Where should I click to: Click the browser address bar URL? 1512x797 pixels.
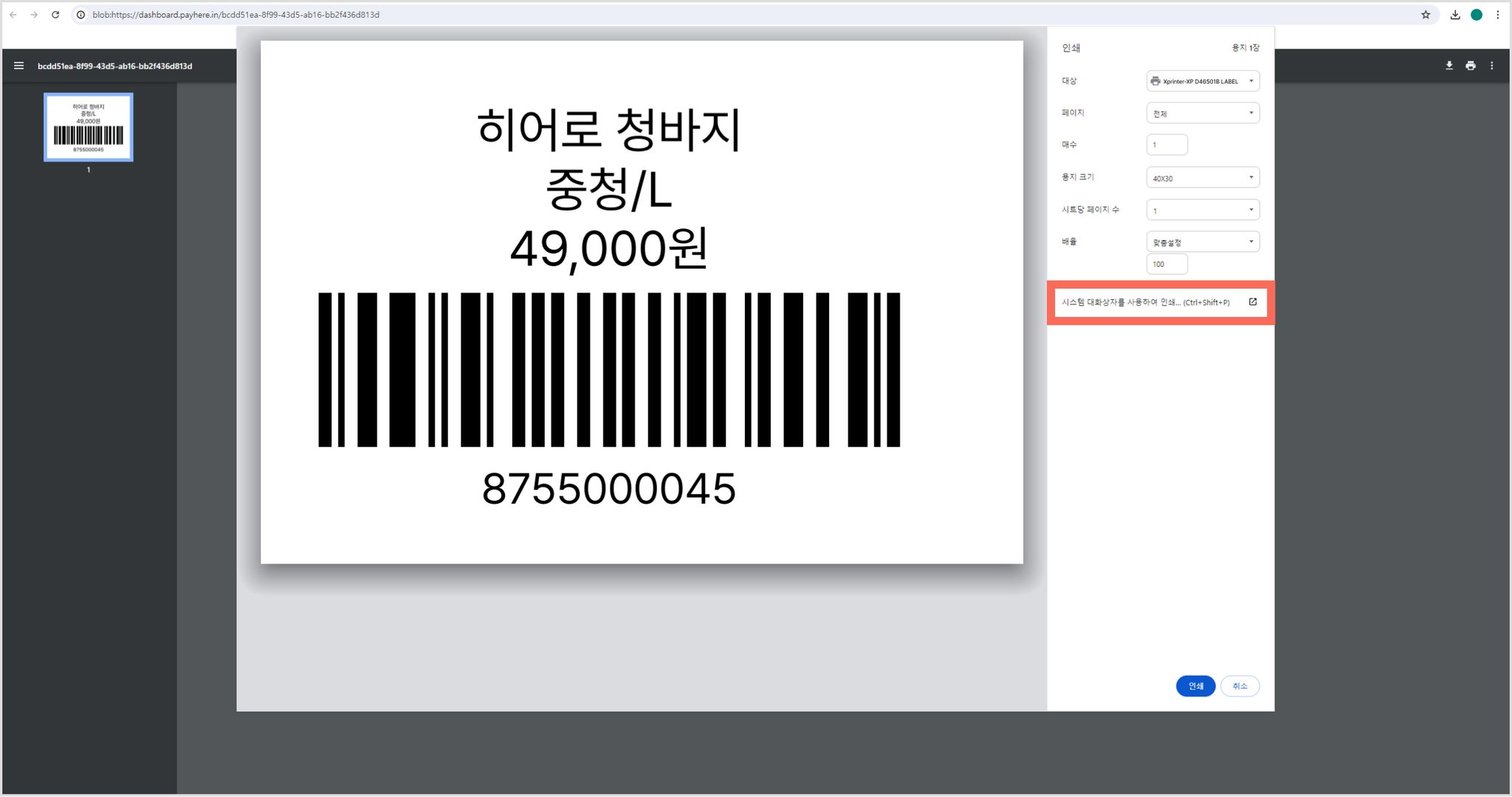236,15
